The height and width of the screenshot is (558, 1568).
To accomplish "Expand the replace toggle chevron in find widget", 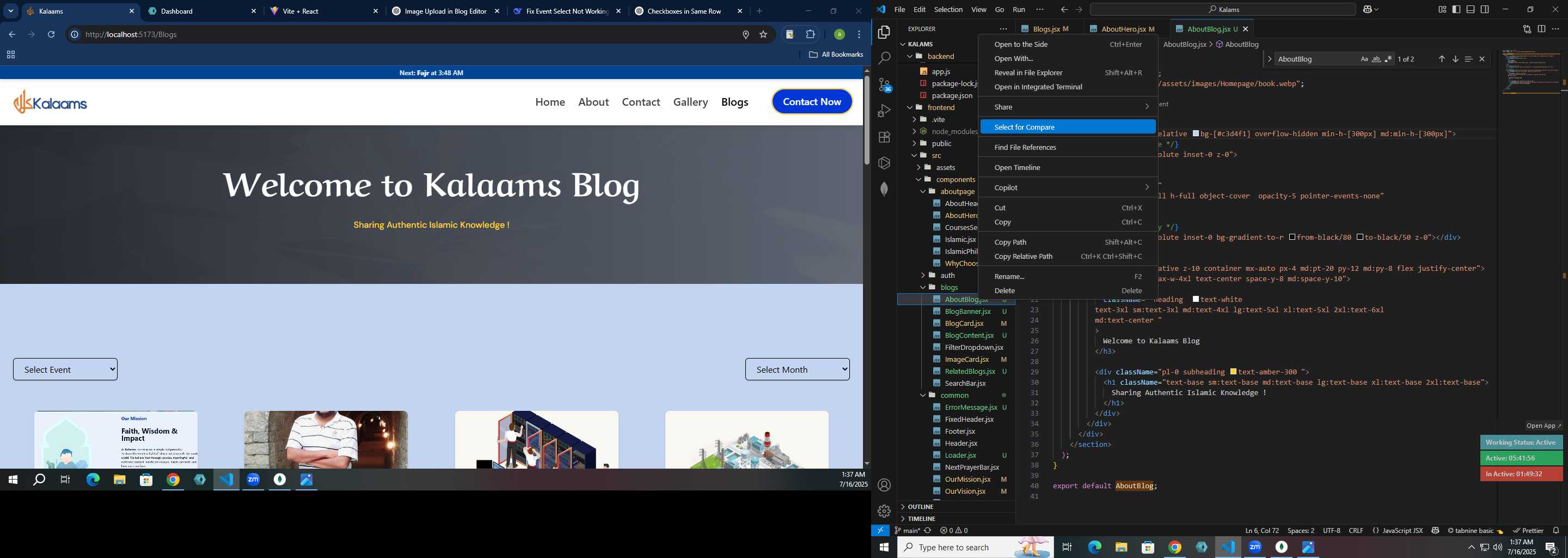I will (1270, 59).
